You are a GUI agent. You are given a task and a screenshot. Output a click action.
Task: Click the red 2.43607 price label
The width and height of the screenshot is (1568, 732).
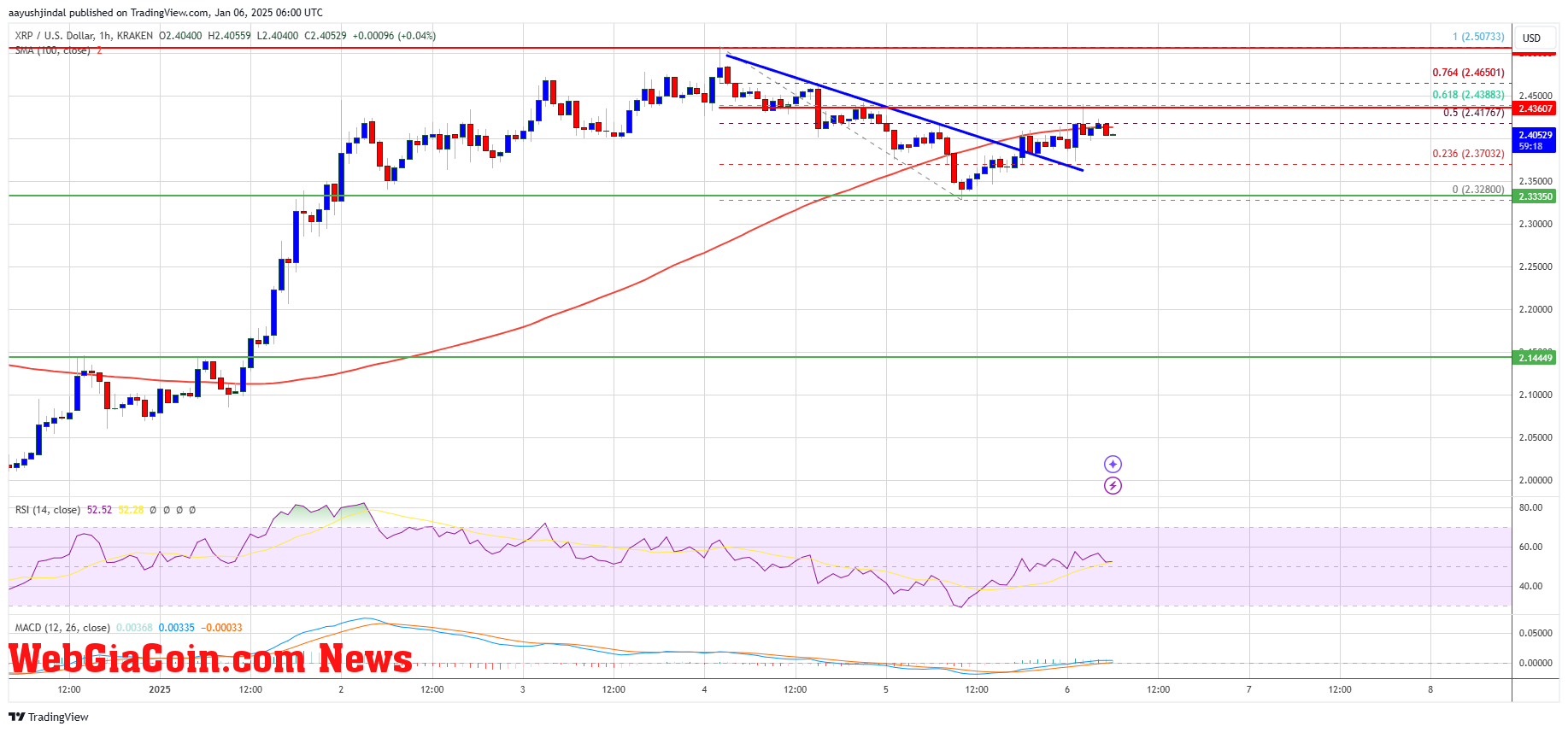(x=1535, y=108)
